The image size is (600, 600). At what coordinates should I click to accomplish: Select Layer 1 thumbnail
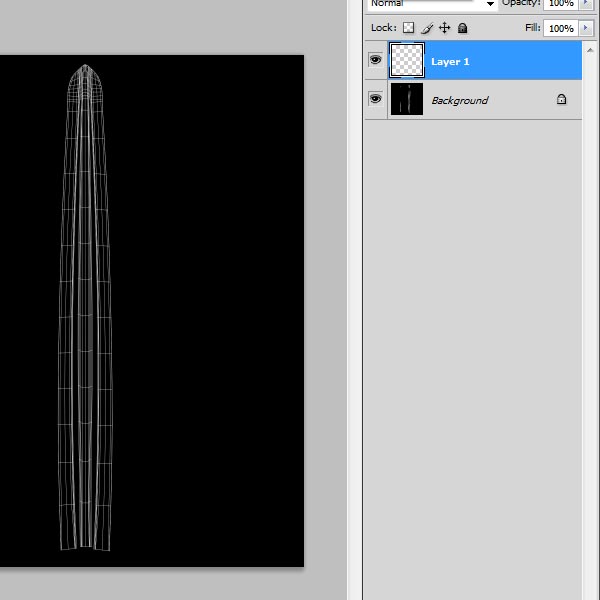(x=407, y=60)
